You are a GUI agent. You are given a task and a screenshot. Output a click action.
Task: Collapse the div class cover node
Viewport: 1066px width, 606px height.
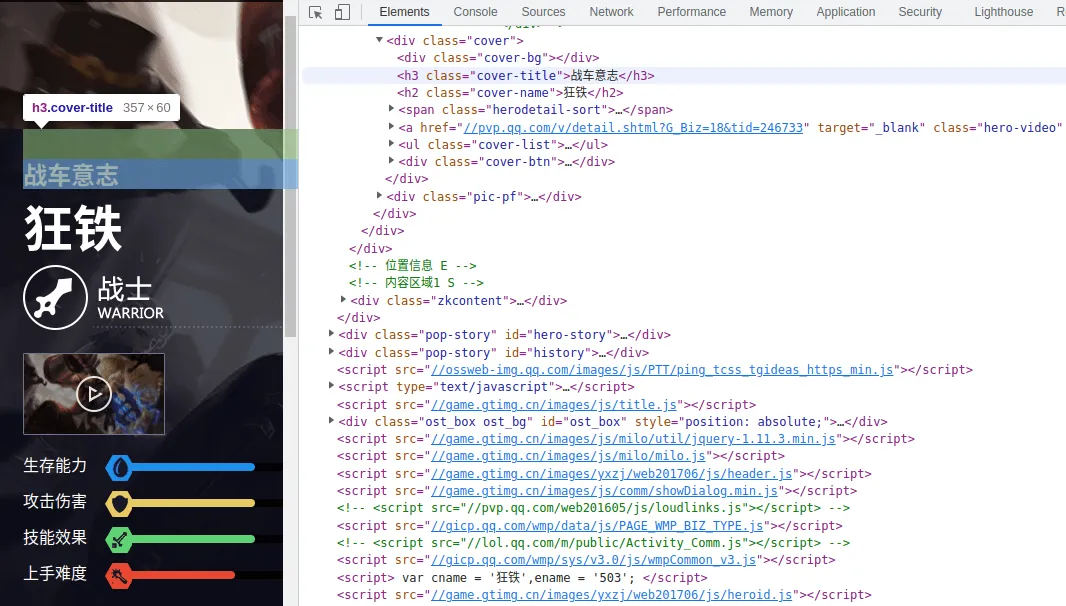click(x=380, y=41)
